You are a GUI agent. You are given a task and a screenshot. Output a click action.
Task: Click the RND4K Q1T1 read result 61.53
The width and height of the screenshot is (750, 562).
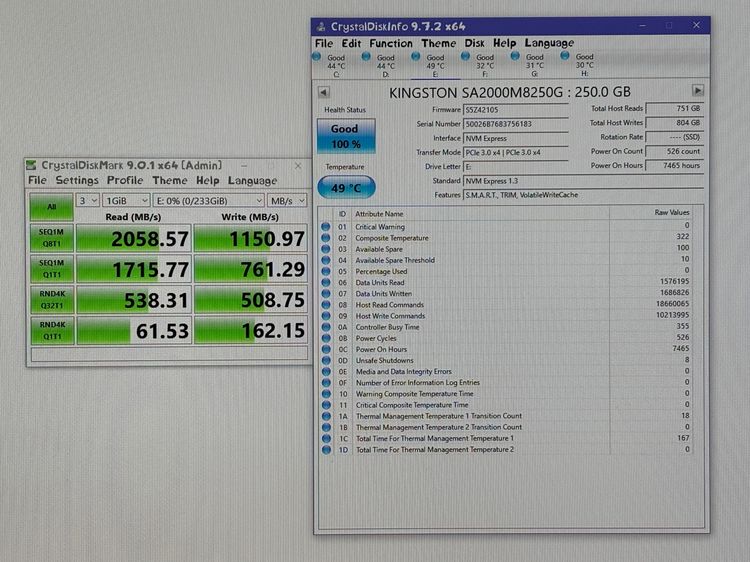(x=134, y=331)
